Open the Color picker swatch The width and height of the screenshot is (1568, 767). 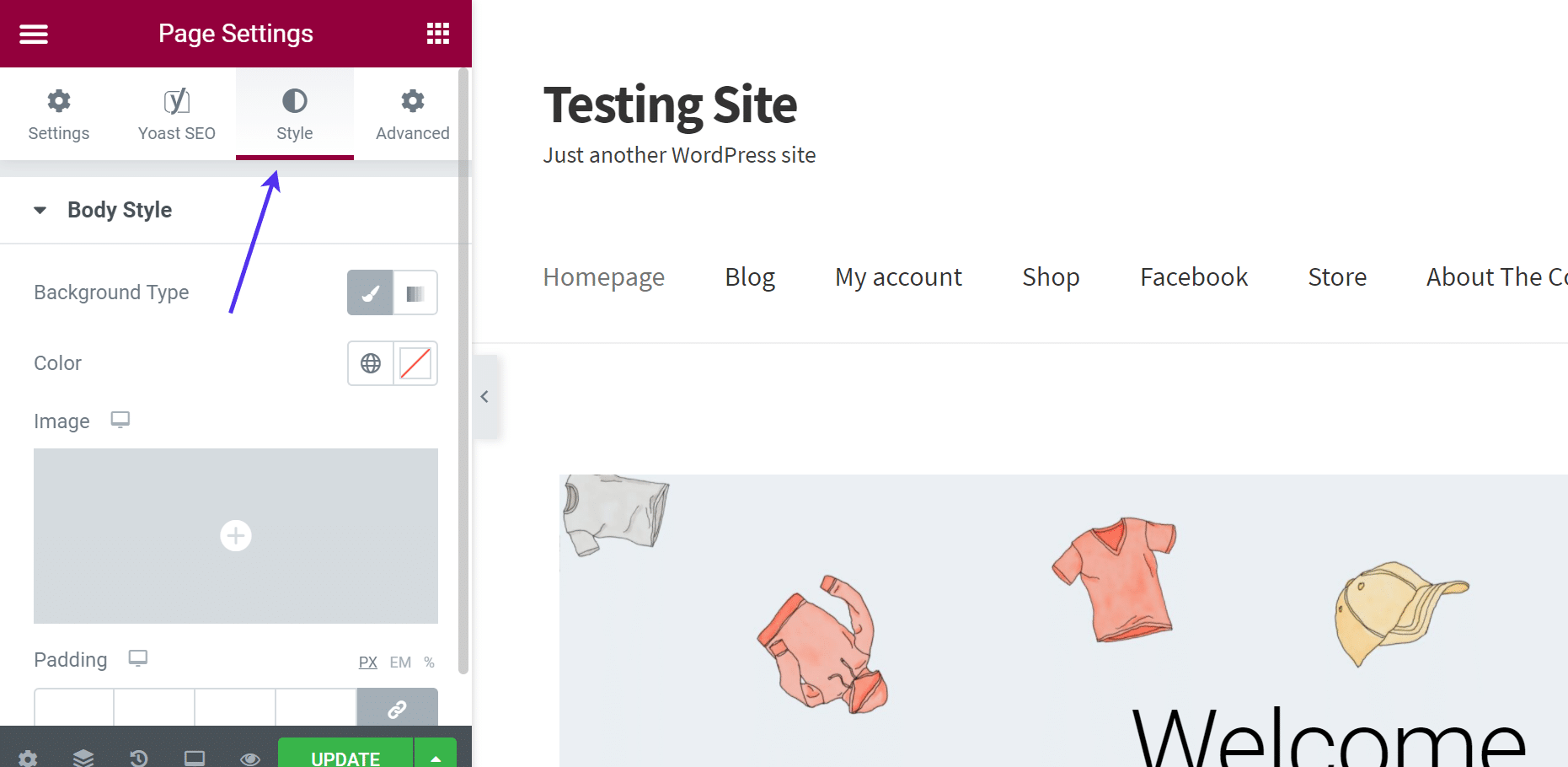click(415, 363)
